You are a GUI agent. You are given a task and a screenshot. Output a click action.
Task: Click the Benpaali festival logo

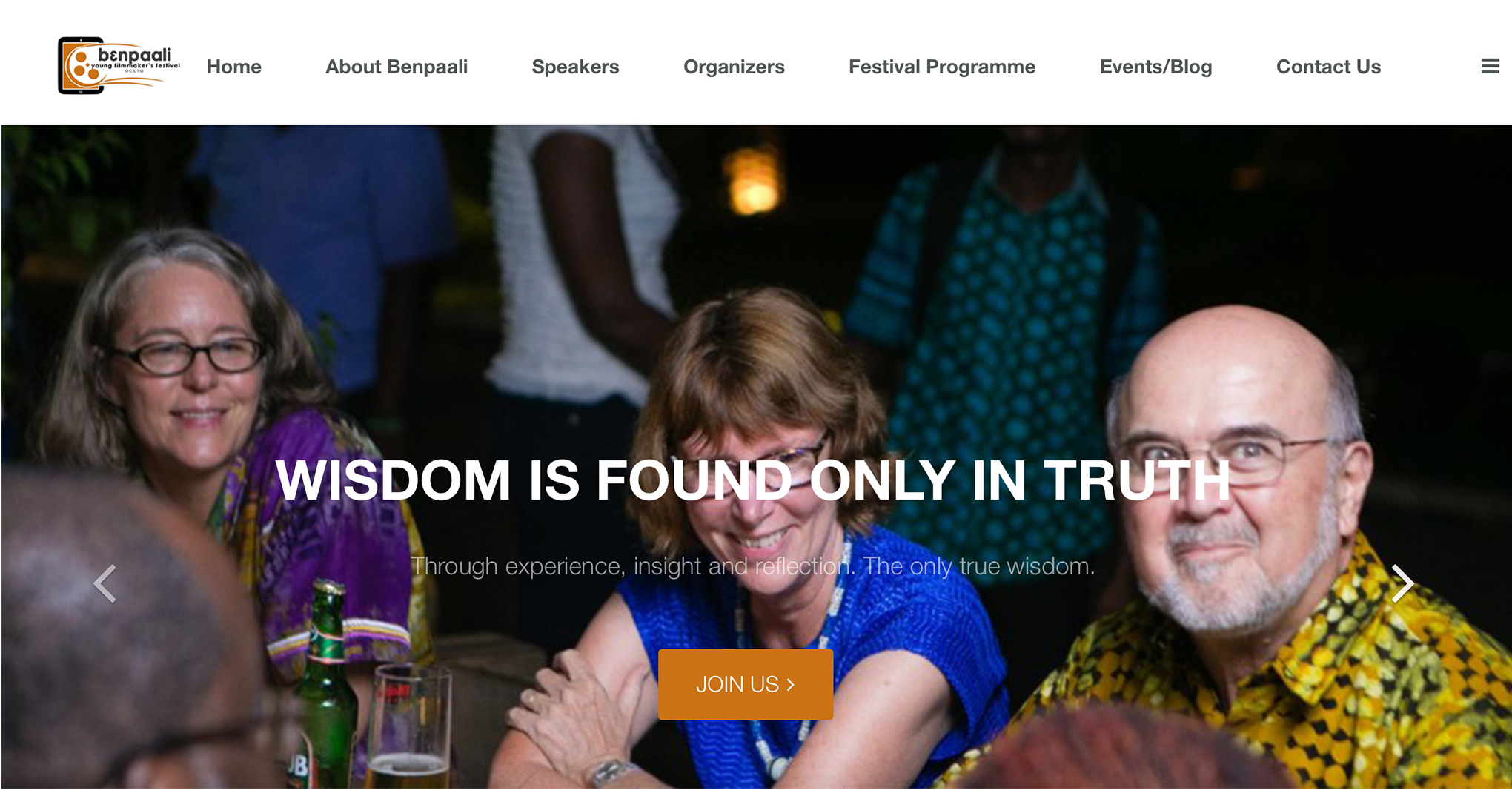pos(119,66)
